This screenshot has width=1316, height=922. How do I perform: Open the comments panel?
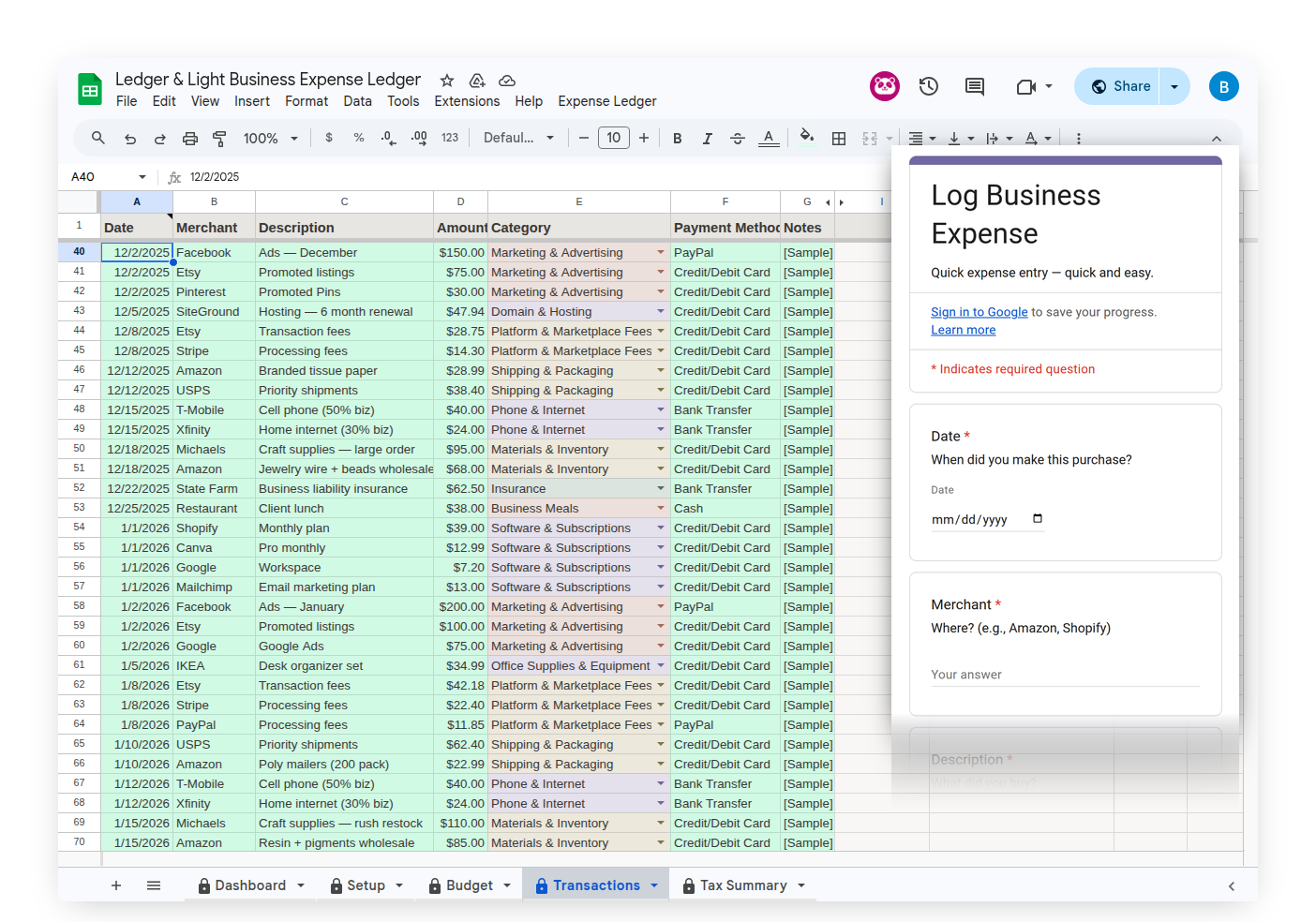[975, 86]
